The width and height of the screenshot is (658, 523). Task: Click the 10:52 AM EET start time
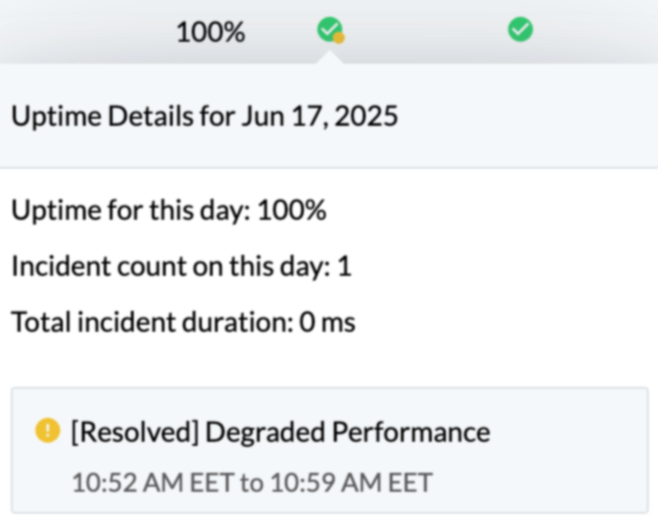[152, 483]
